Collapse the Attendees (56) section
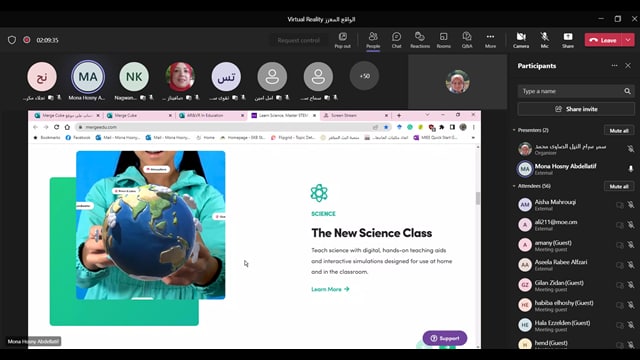The width and height of the screenshot is (640, 360). 514,186
